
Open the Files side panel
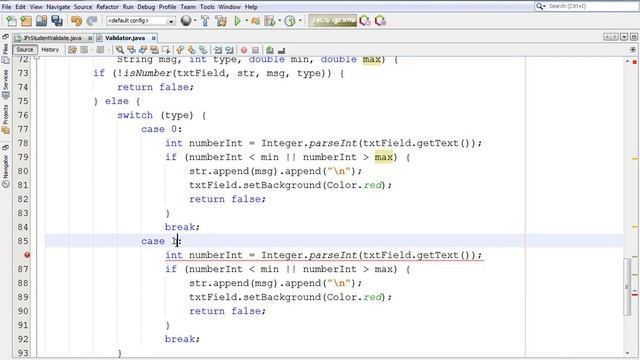pyautogui.click(x=5, y=54)
